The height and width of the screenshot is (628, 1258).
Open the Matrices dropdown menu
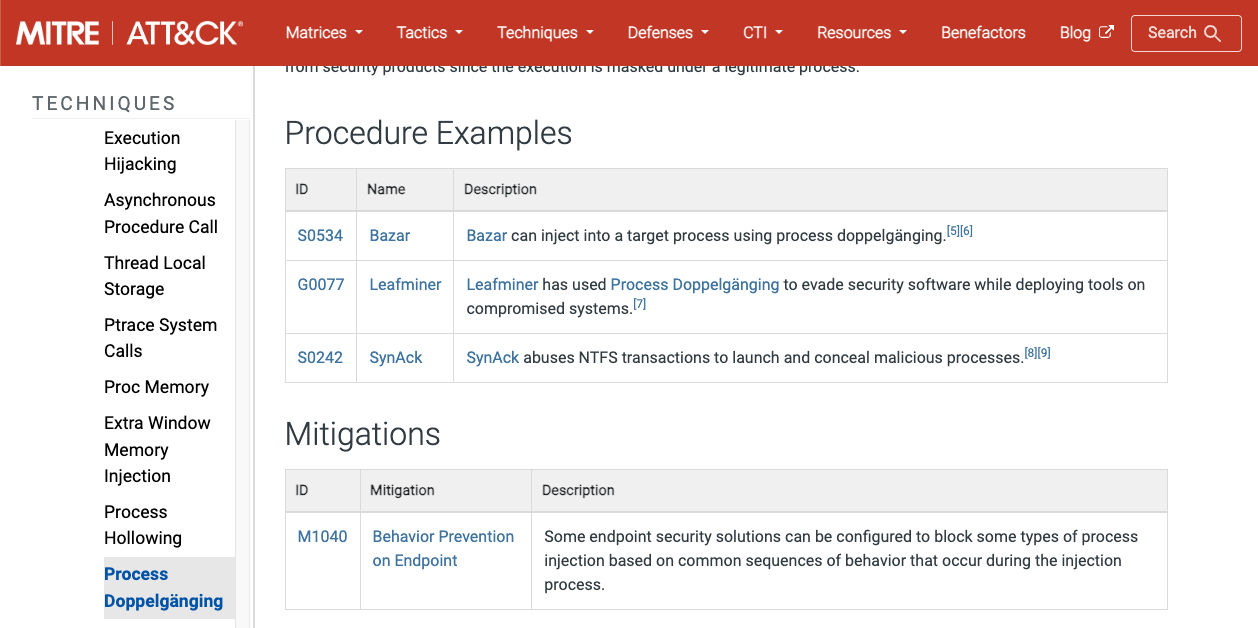click(x=324, y=33)
